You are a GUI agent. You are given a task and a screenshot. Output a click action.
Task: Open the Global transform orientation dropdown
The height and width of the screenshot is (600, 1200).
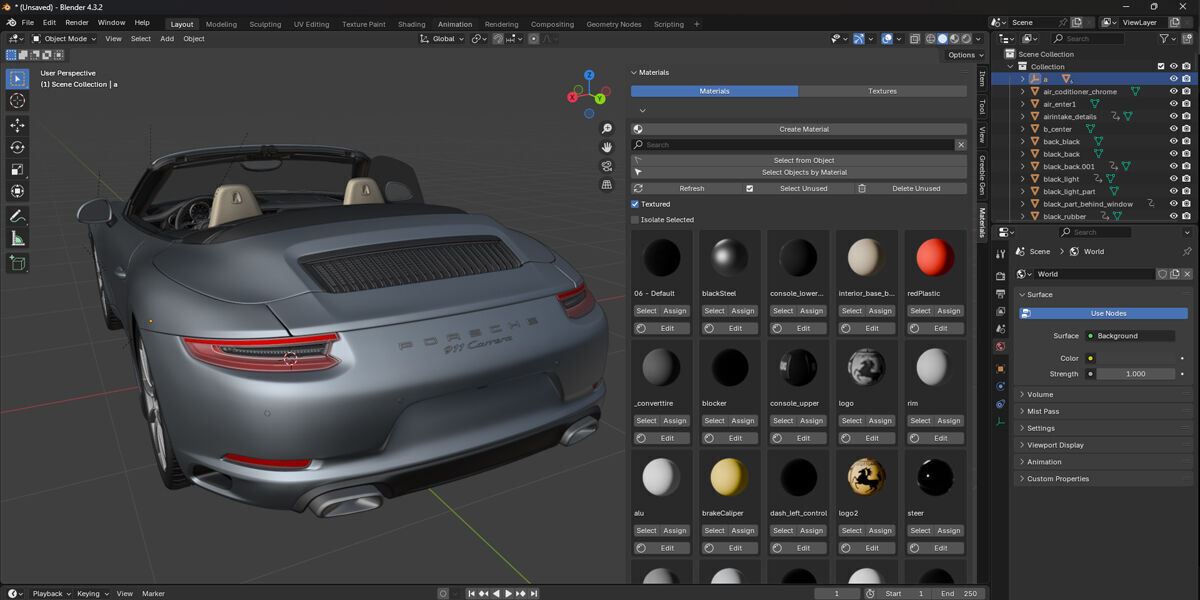441,39
